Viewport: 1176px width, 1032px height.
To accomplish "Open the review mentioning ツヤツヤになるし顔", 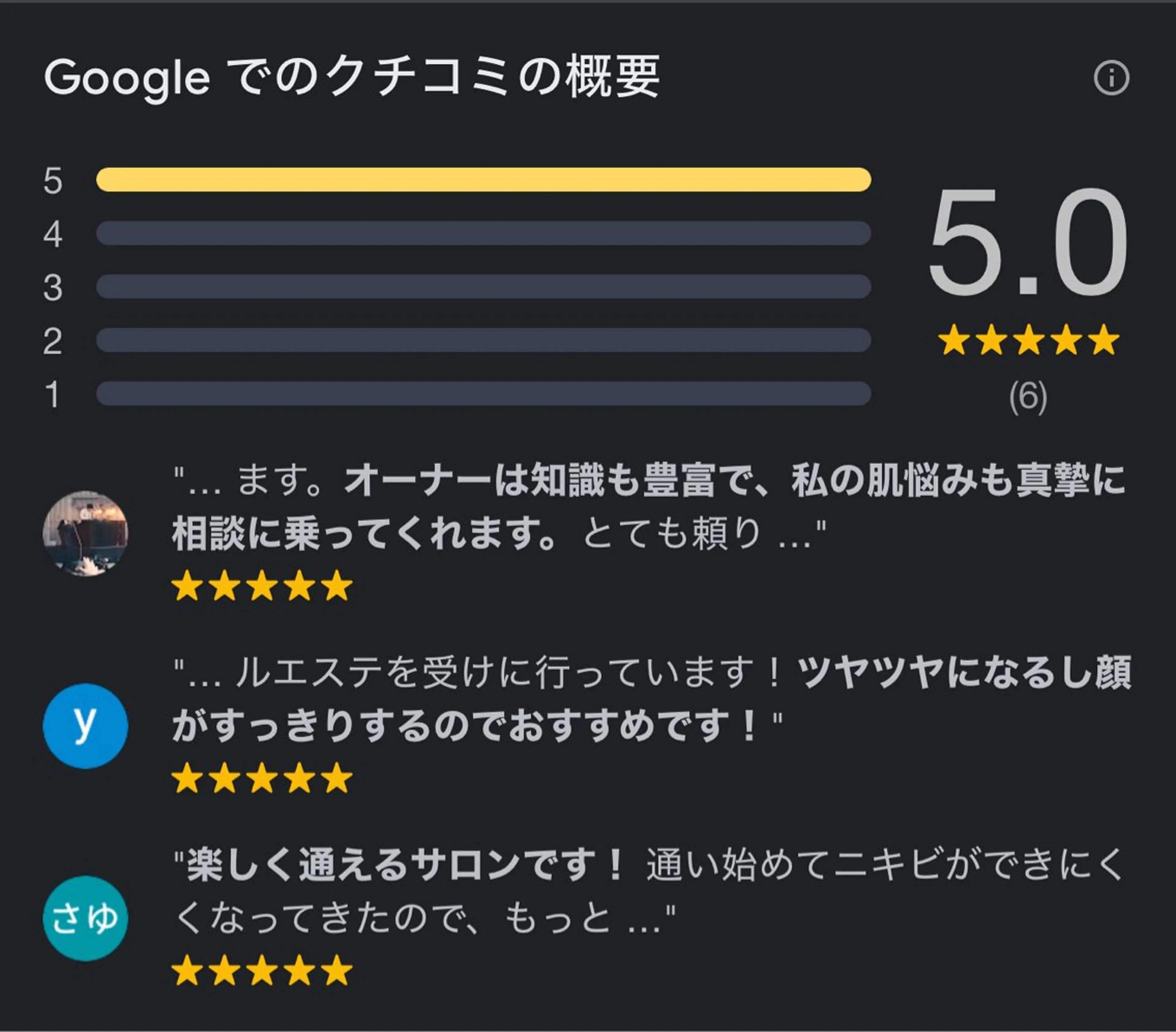I will (651, 698).
